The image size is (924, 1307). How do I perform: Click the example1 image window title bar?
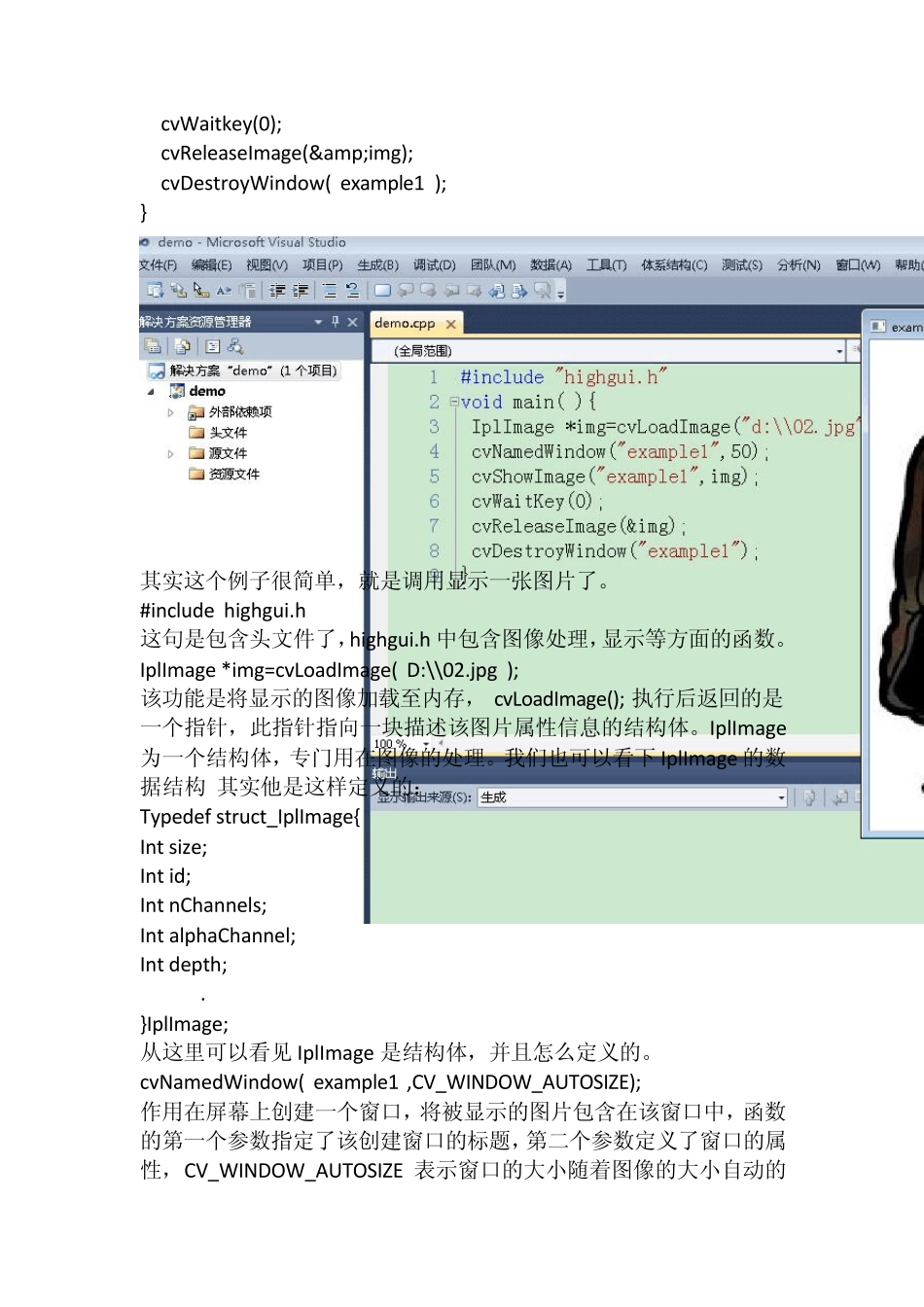(x=894, y=327)
